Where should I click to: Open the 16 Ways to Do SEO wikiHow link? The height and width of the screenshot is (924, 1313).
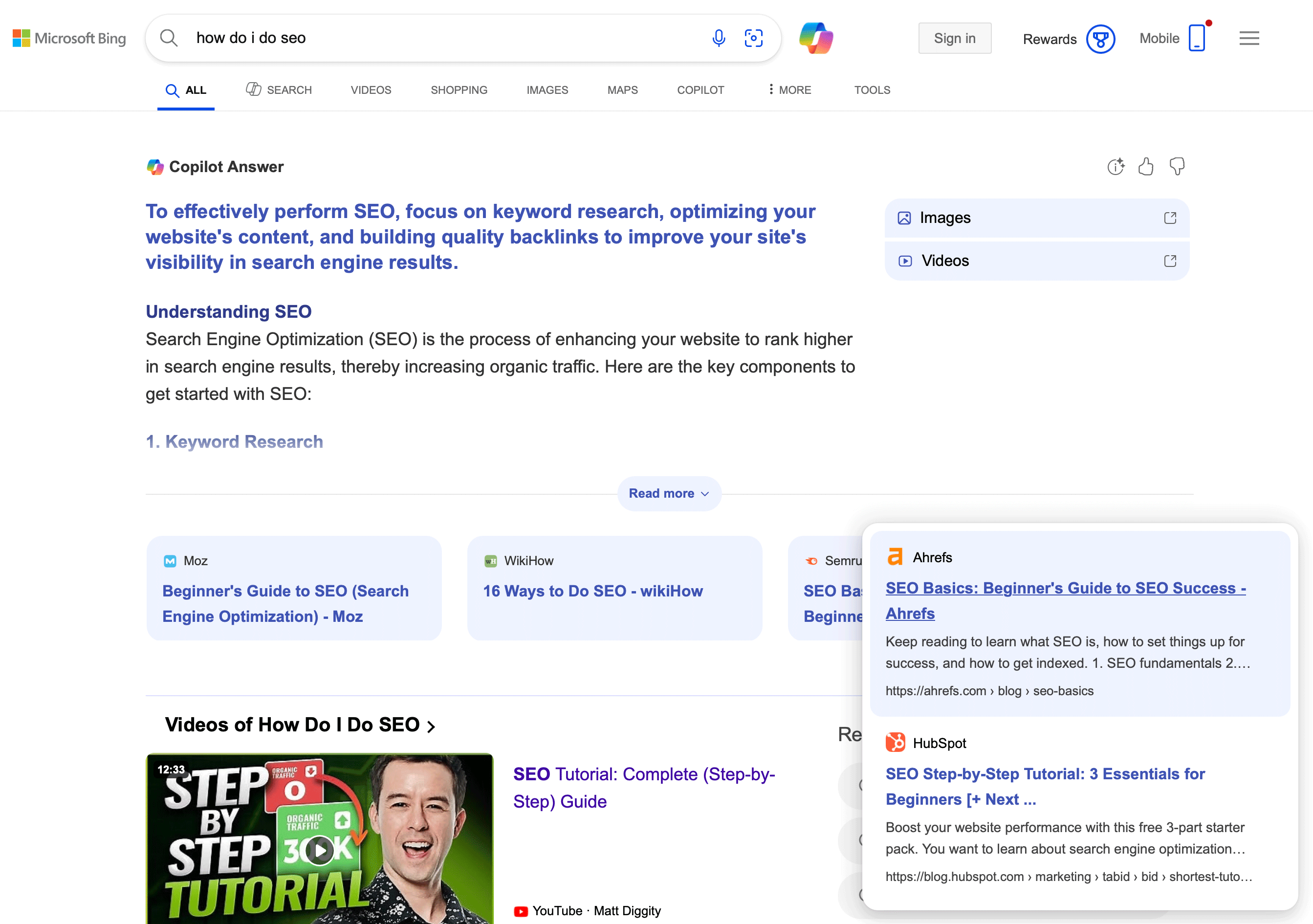[x=593, y=591]
